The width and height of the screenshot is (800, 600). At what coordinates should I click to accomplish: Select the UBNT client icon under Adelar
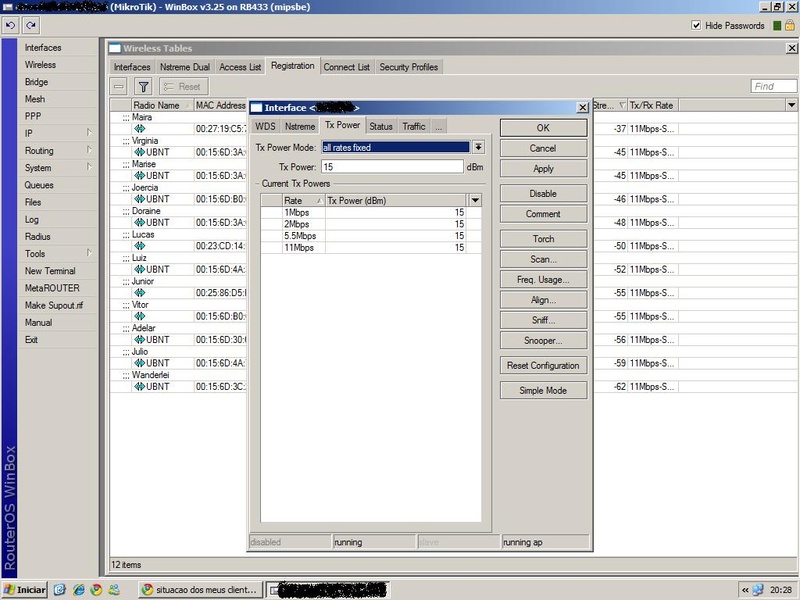[x=139, y=340]
